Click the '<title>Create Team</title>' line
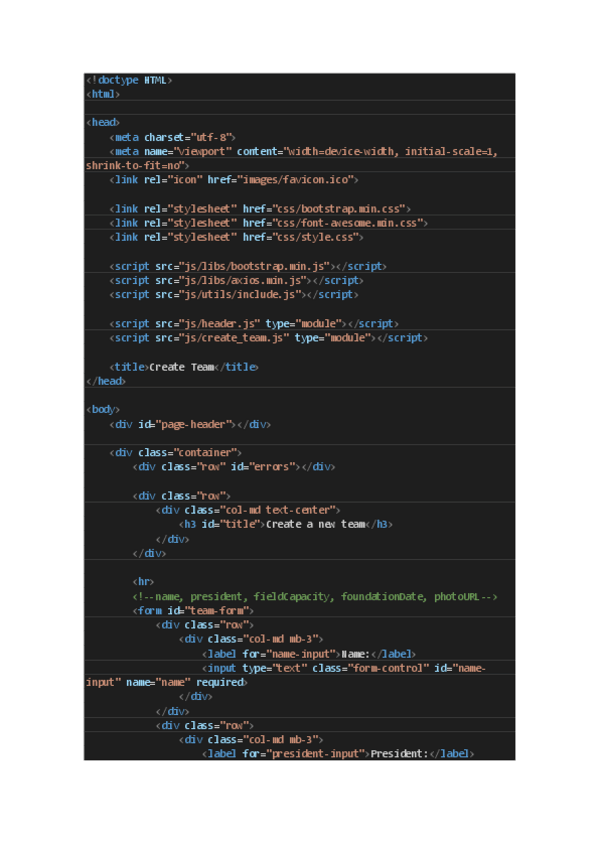 coord(184,367)
